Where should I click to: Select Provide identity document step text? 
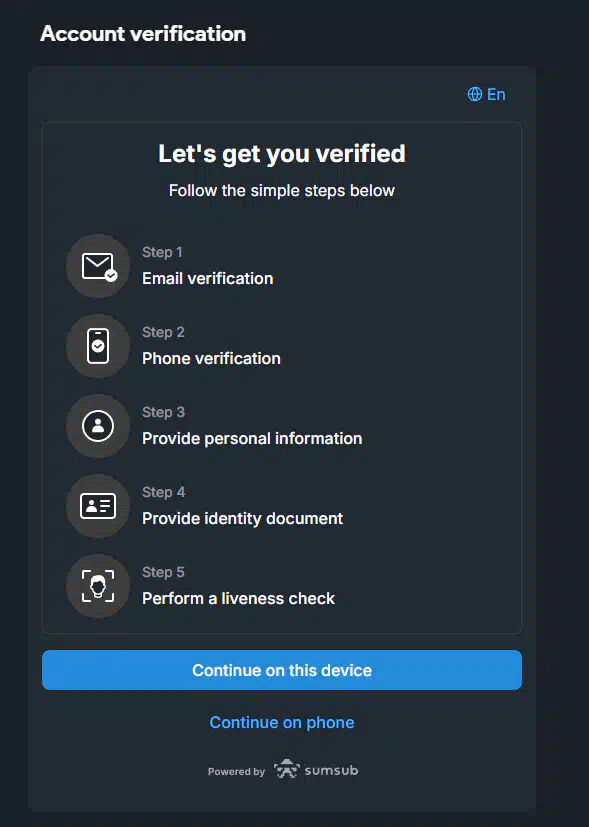(x=243, y=519)
